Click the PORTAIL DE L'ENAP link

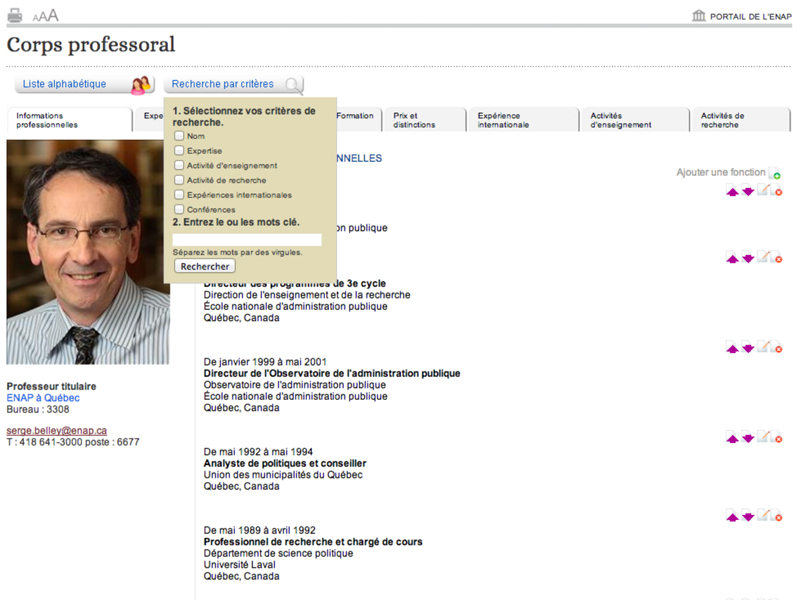(751, 16)
